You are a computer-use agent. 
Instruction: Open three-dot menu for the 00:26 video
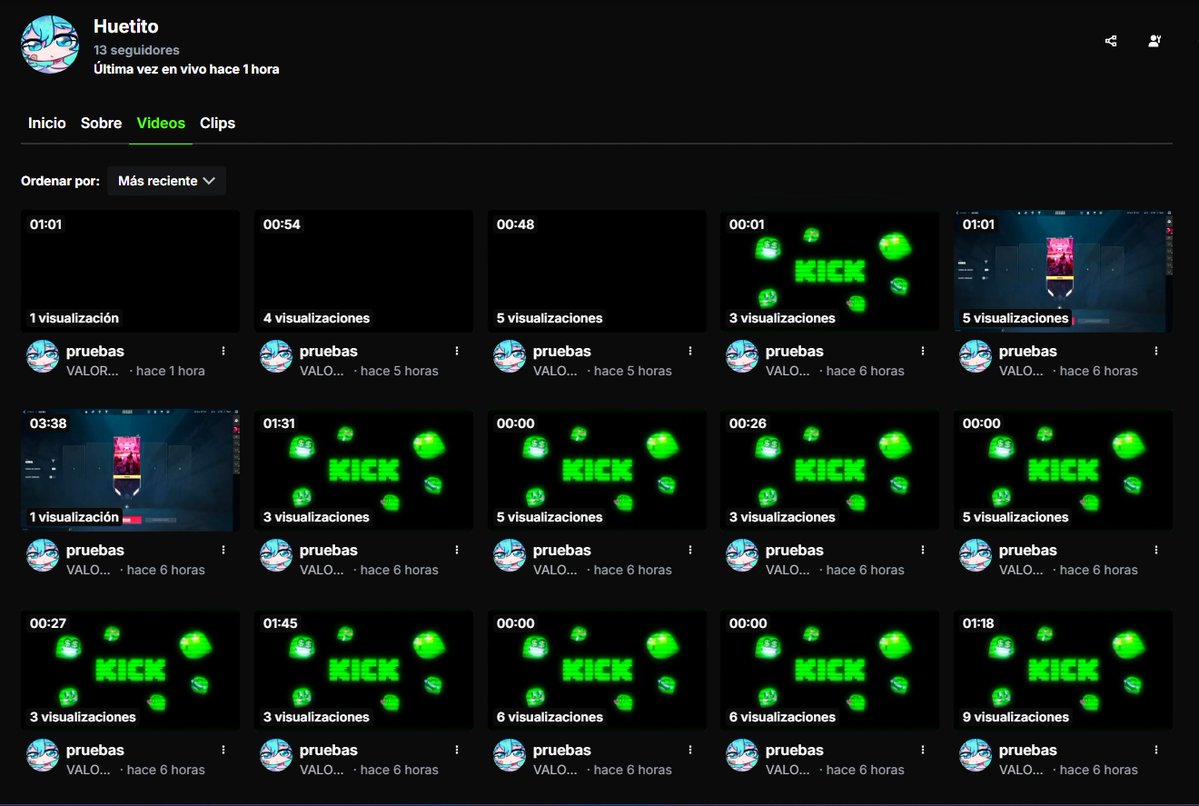coord(923,550)
